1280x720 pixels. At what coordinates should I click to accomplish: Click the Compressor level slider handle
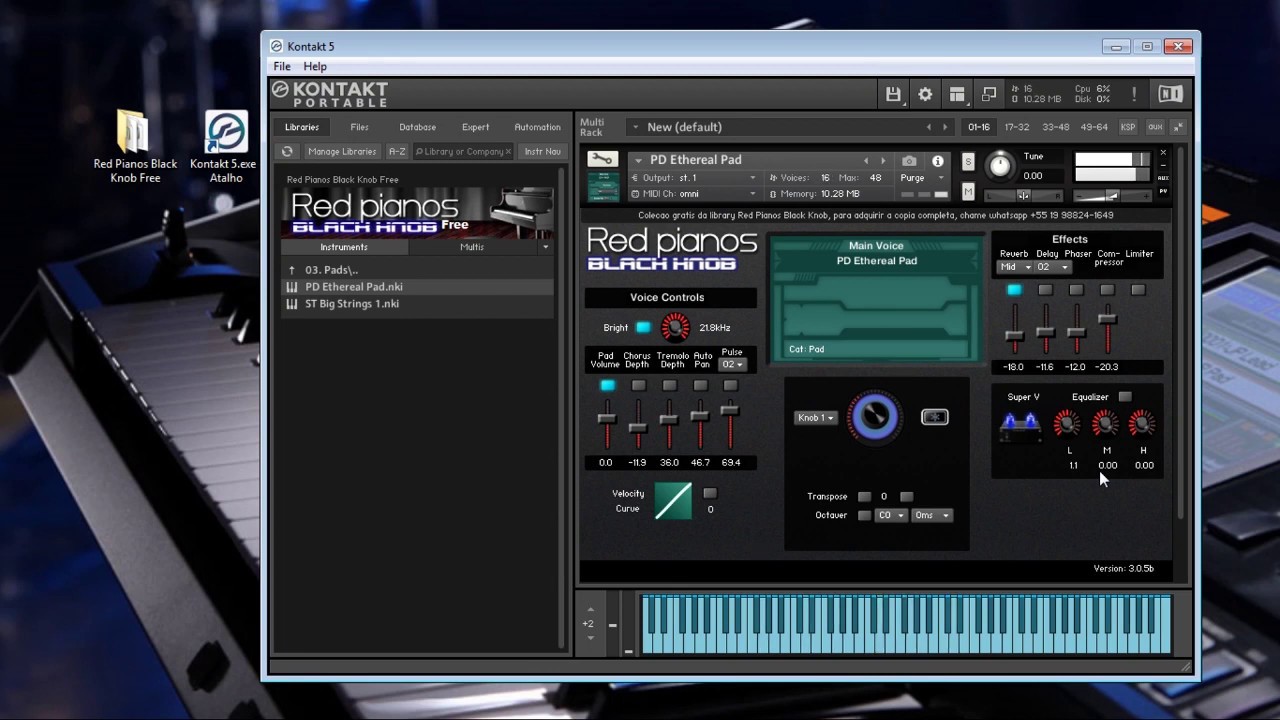[1107, 318]
